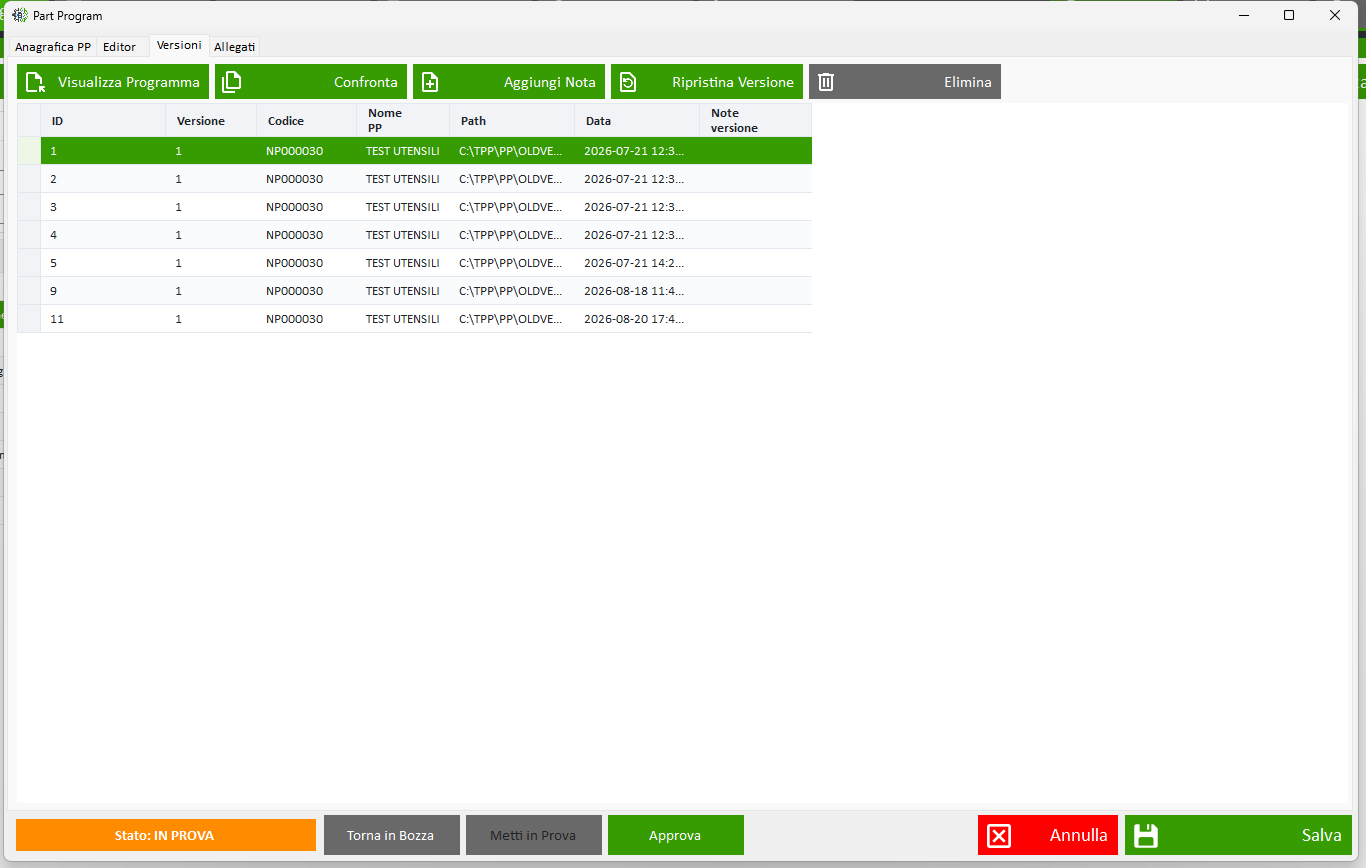Open the Editor tab
The height and width of the screenshot is (868, 1366).
point(120,47)
